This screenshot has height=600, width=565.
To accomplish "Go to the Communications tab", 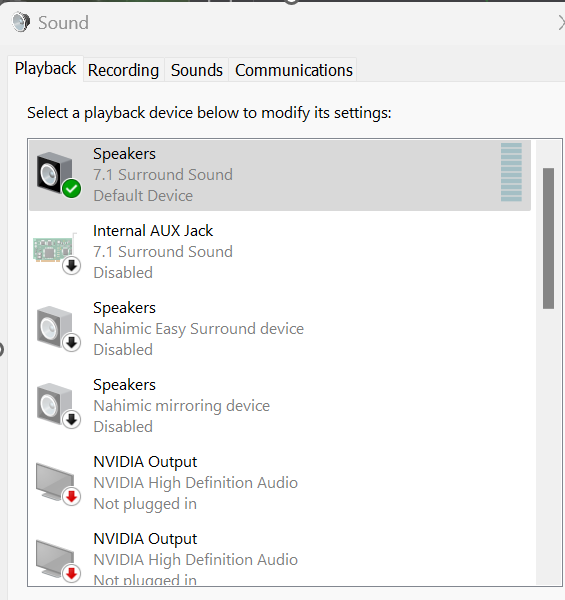I will click(294, 70).
